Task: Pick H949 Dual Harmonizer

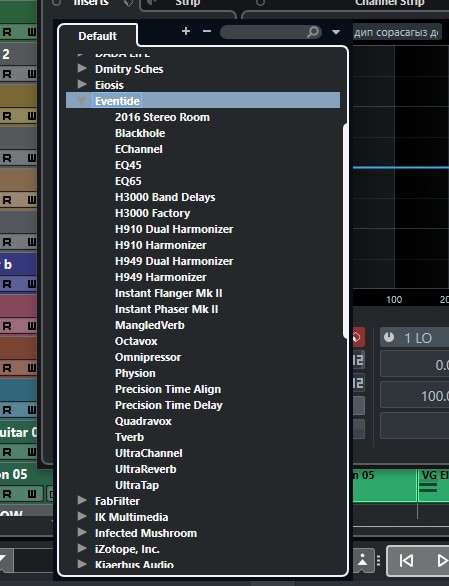Action: coord(174,261)
